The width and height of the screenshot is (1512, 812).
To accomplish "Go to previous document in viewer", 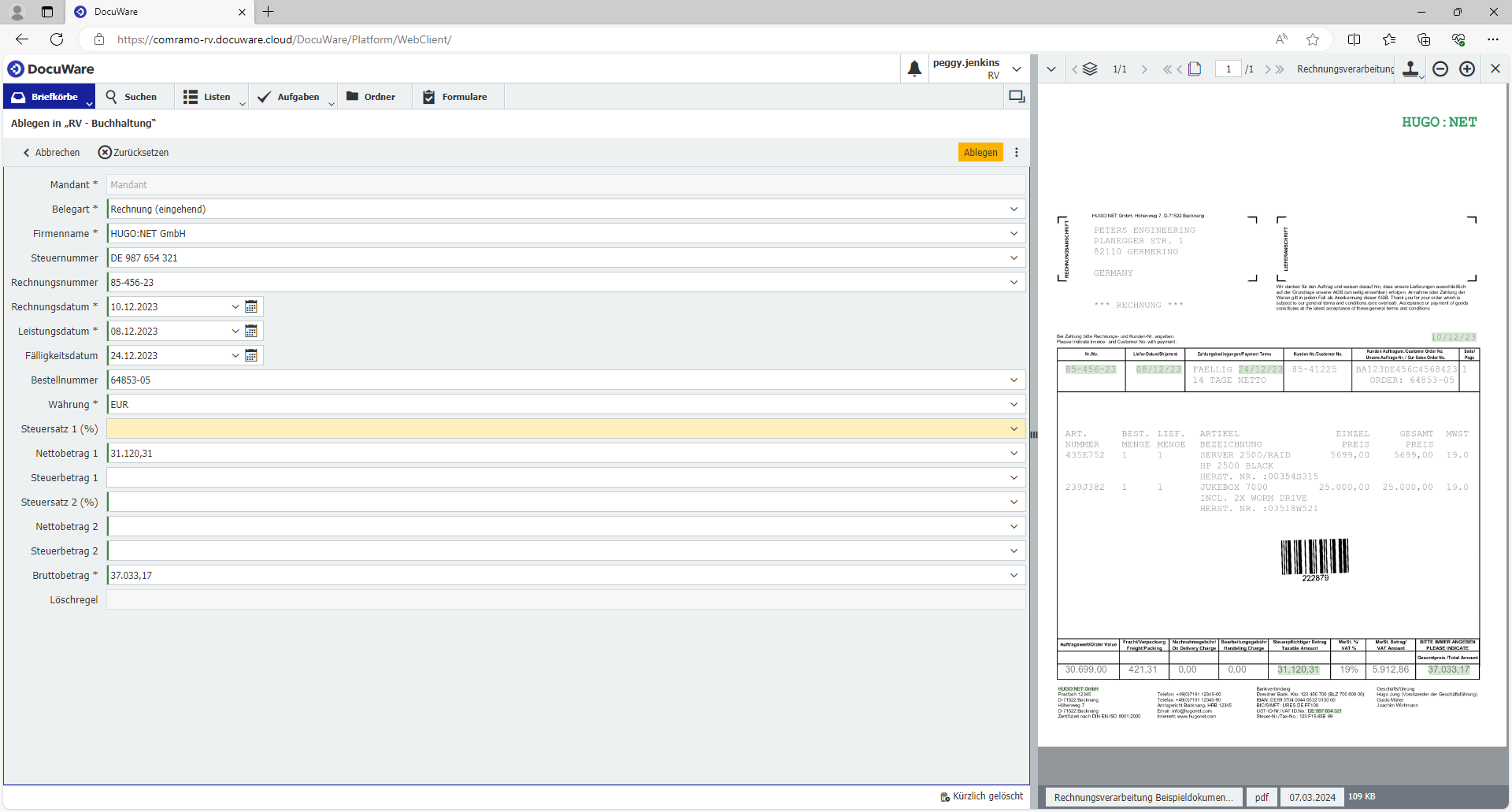I will (x=1075, y=69).
